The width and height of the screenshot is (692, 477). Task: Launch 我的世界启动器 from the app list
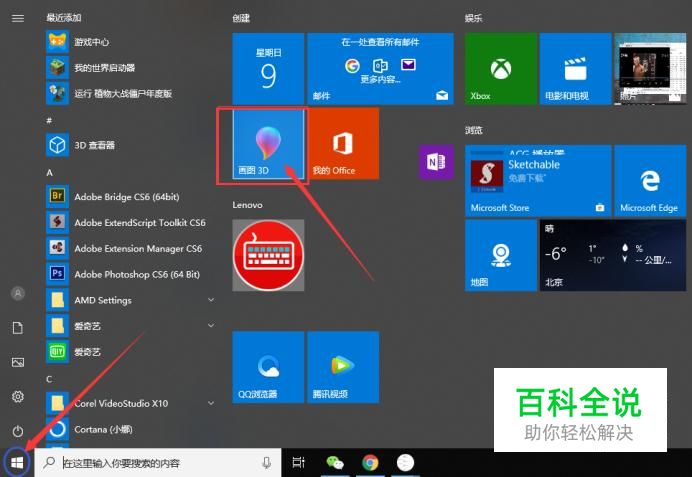(130, 68)
